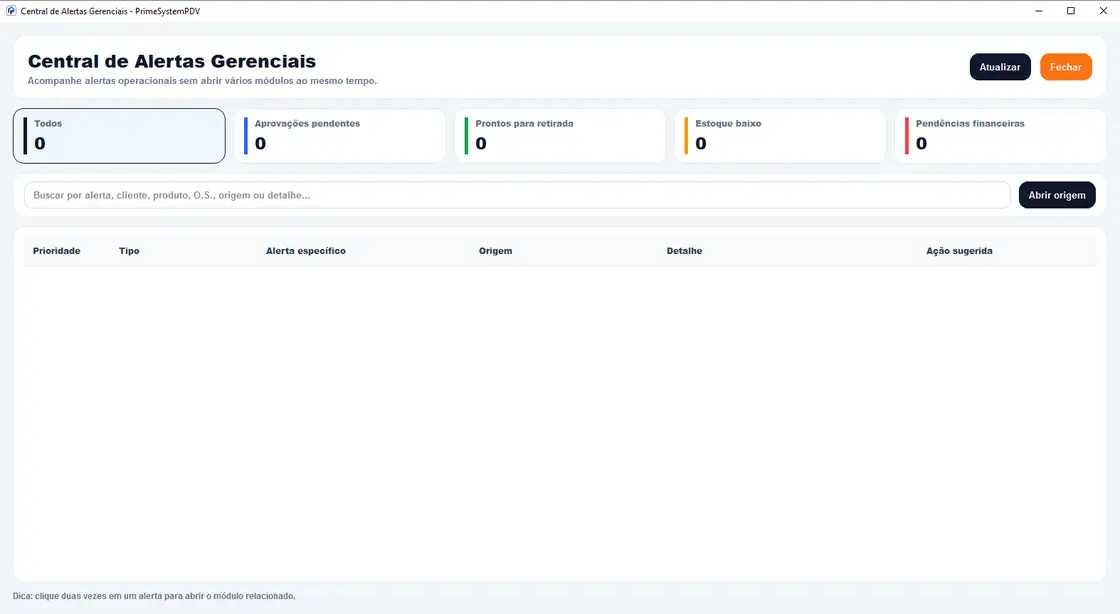1120x614 pixels.
Task: Sort by the Ação sugerida column header
Action: (x=959, y=251)
